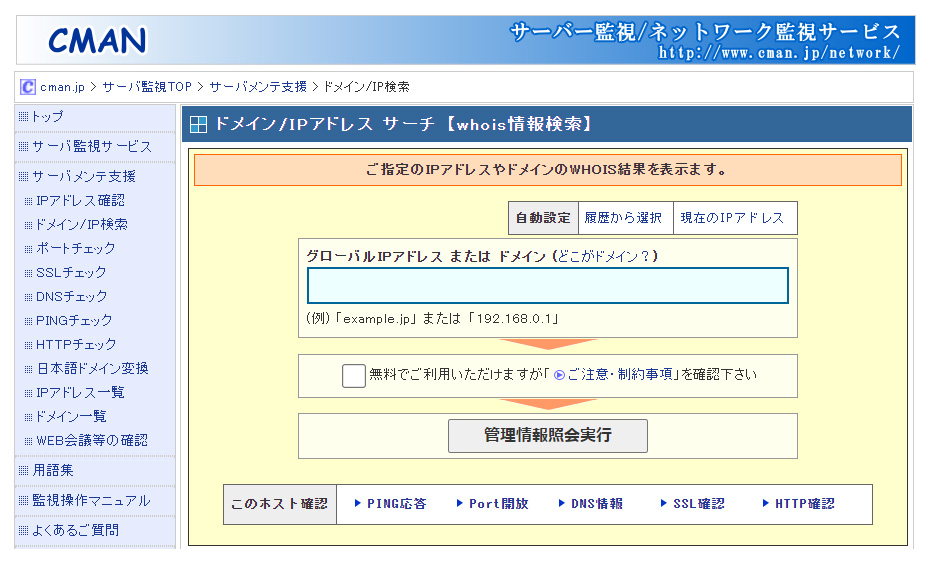
Task: Select the 自動設定 tab
Action: click(543, 218)
